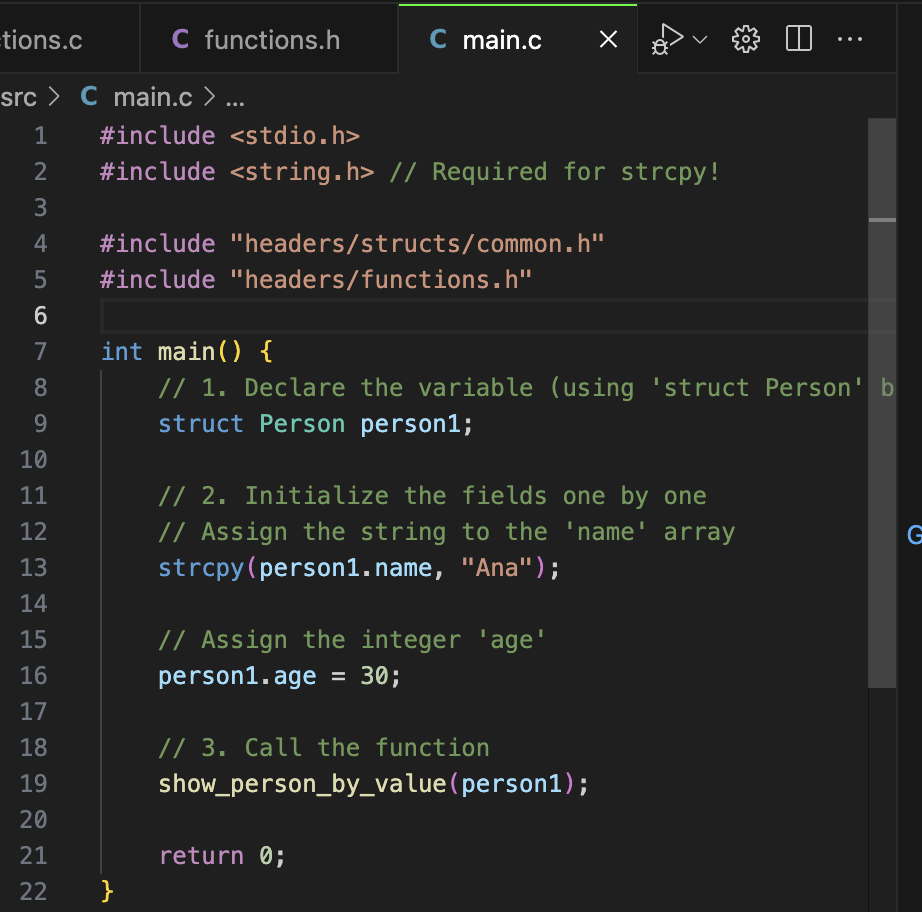Click the C icon in the breadcrumb path
Screen dimensions: 922x912
[x=89, y=97]
